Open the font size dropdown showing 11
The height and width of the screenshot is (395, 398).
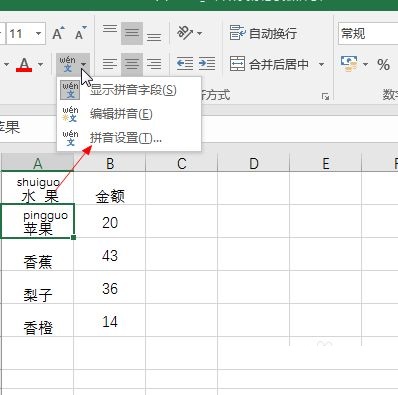(39, 33)
